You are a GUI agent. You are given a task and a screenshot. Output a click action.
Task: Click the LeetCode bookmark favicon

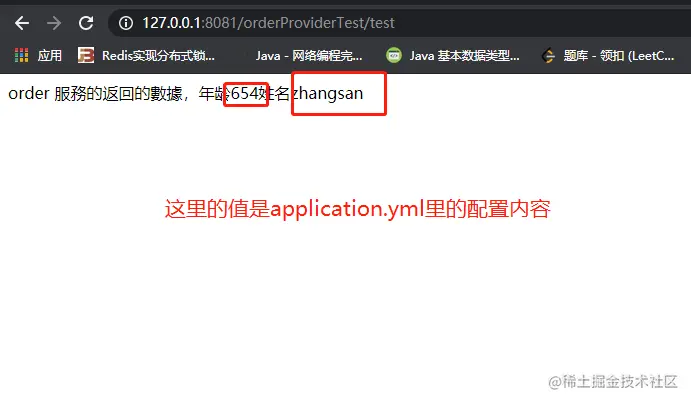pyautogui.click(x=549, y=56)
